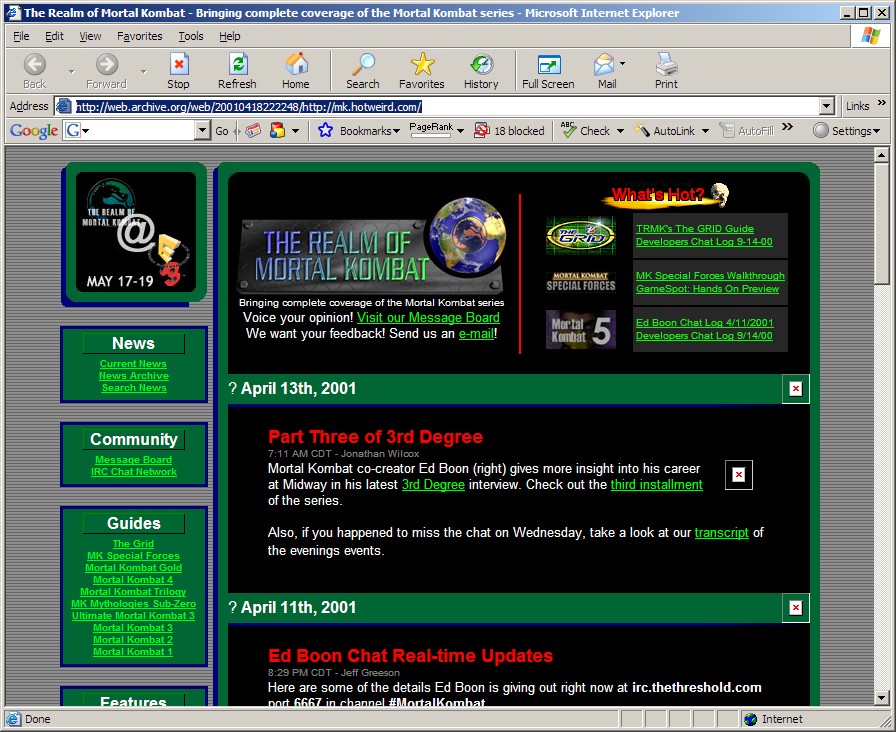Open the File menu

(21, 36)
